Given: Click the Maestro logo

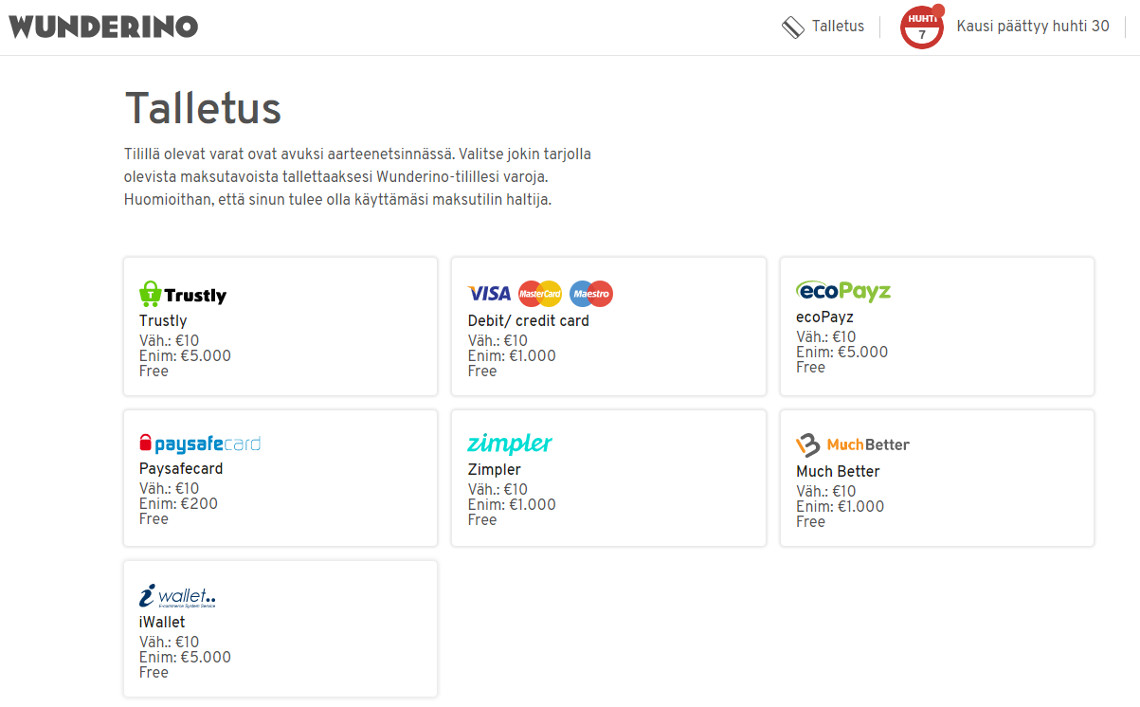Looking at the screenshot, I should pyautogui.click(x=591, y=294).
